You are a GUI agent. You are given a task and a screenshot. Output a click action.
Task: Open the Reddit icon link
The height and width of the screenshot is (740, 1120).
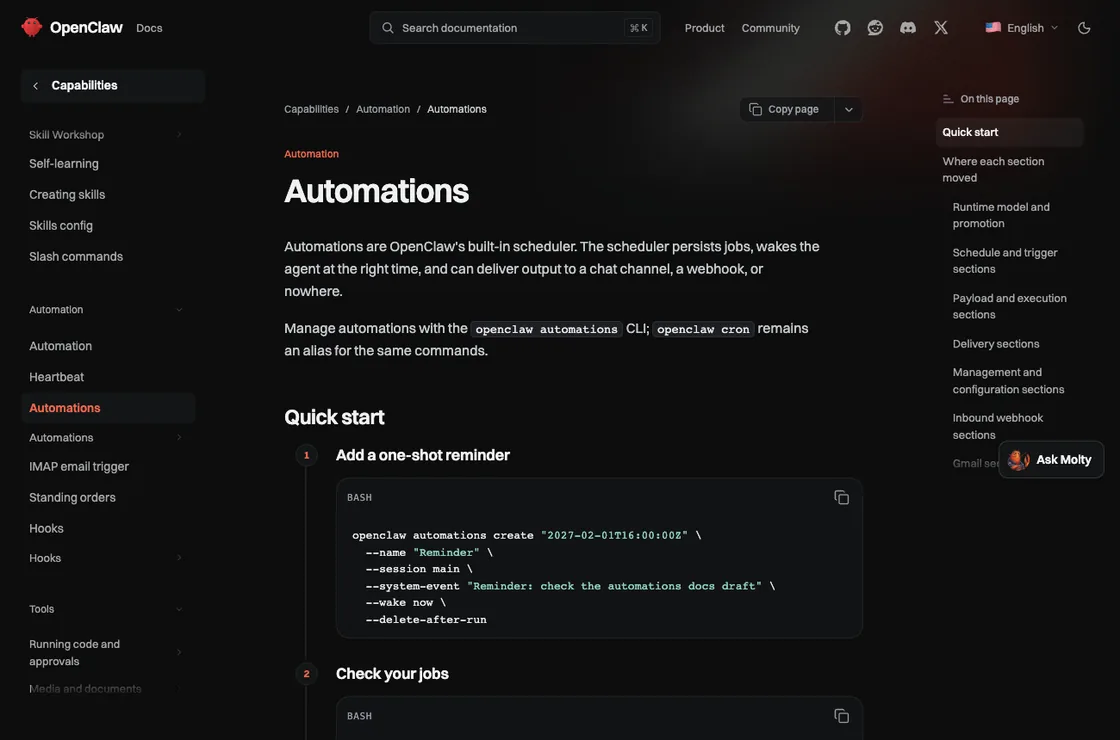(x=875, y=28)
